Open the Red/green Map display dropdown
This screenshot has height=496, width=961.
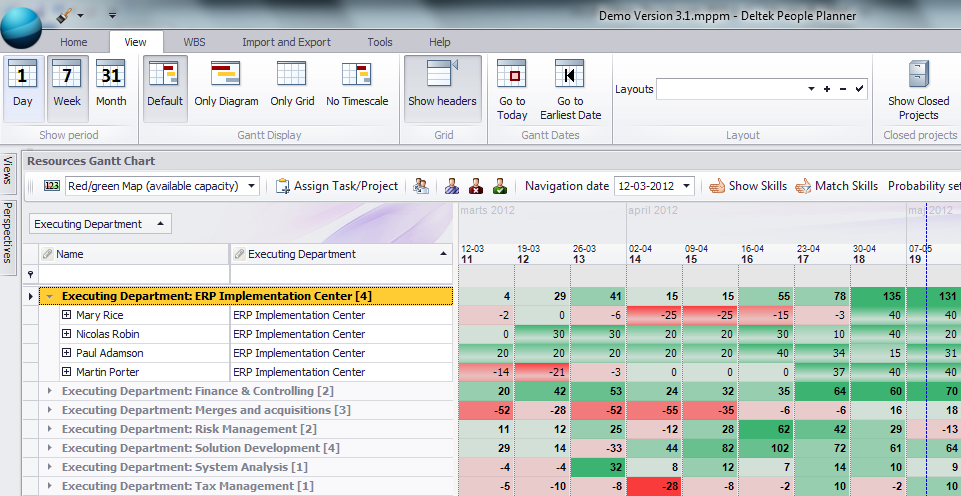[x=251, y=186]
